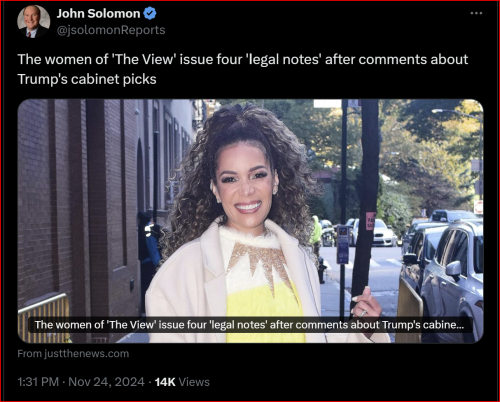This screenshot has height=402, width=500.
Task: View the 14K view count number
Action: [165, 382]
